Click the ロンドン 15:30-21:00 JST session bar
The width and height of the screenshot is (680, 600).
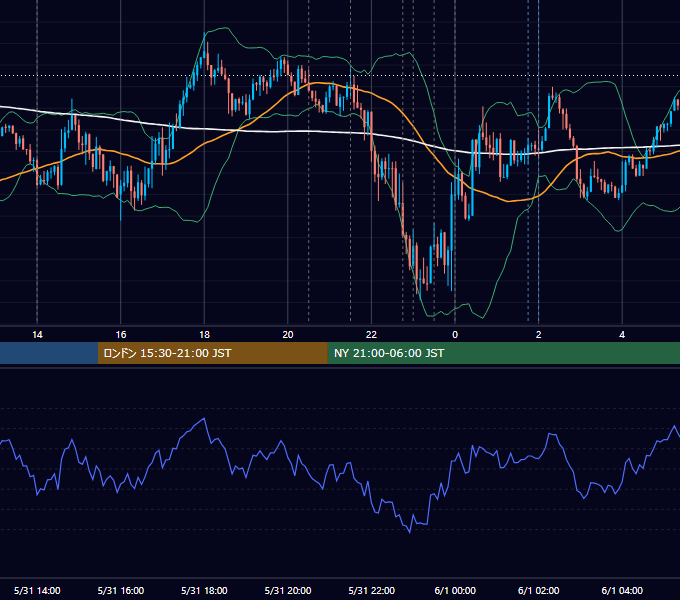(212, 353)
